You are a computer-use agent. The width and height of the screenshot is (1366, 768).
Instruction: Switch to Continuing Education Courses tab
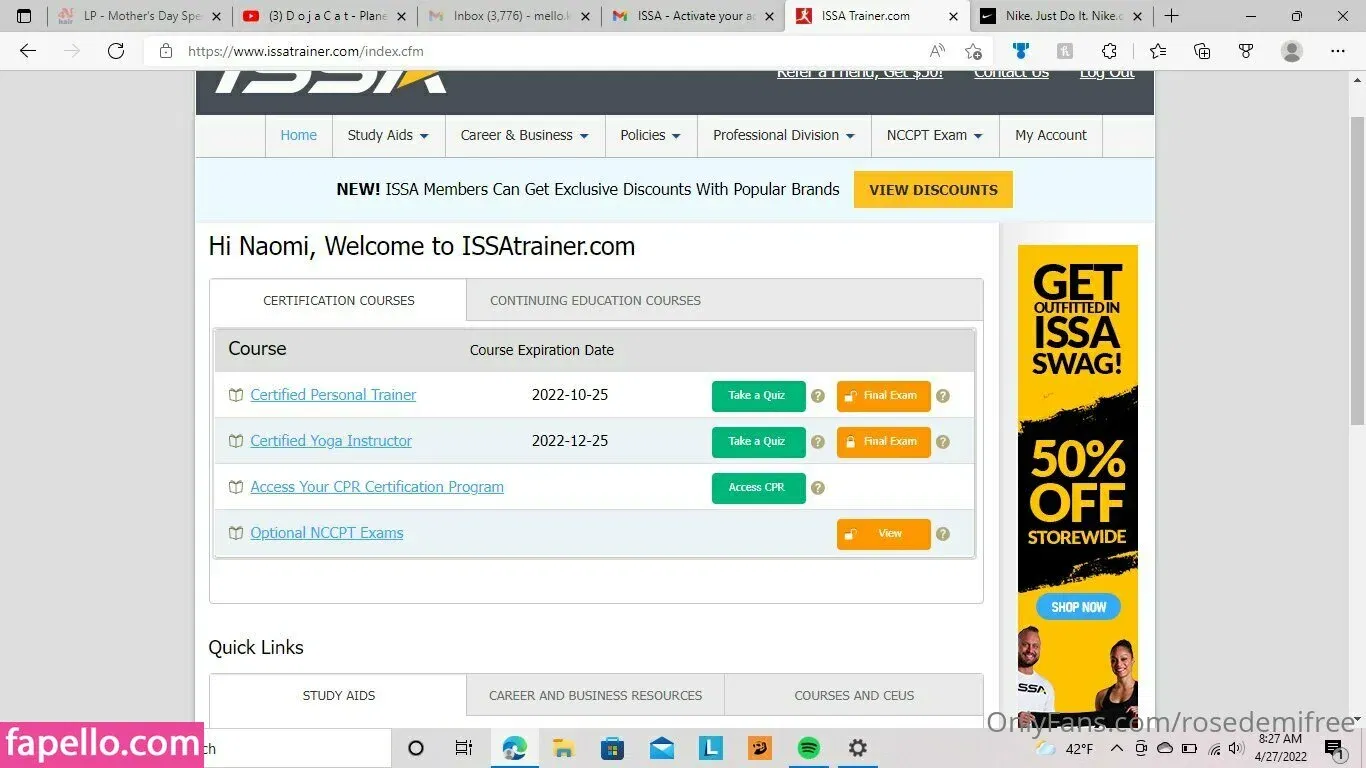coord(595,300)
